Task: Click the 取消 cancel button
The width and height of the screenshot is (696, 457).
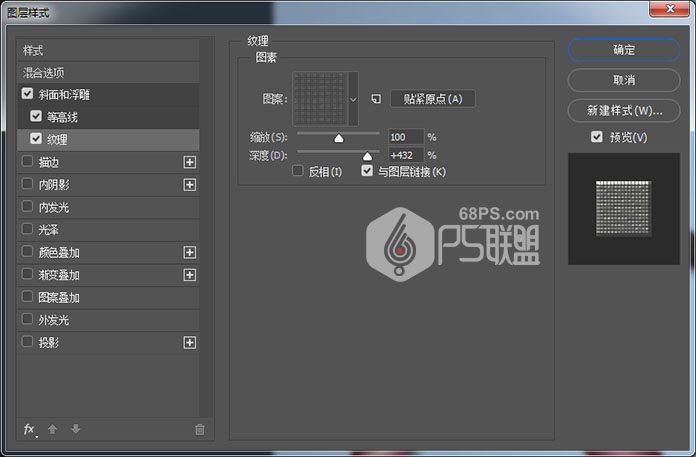Action: coord(624,80)
